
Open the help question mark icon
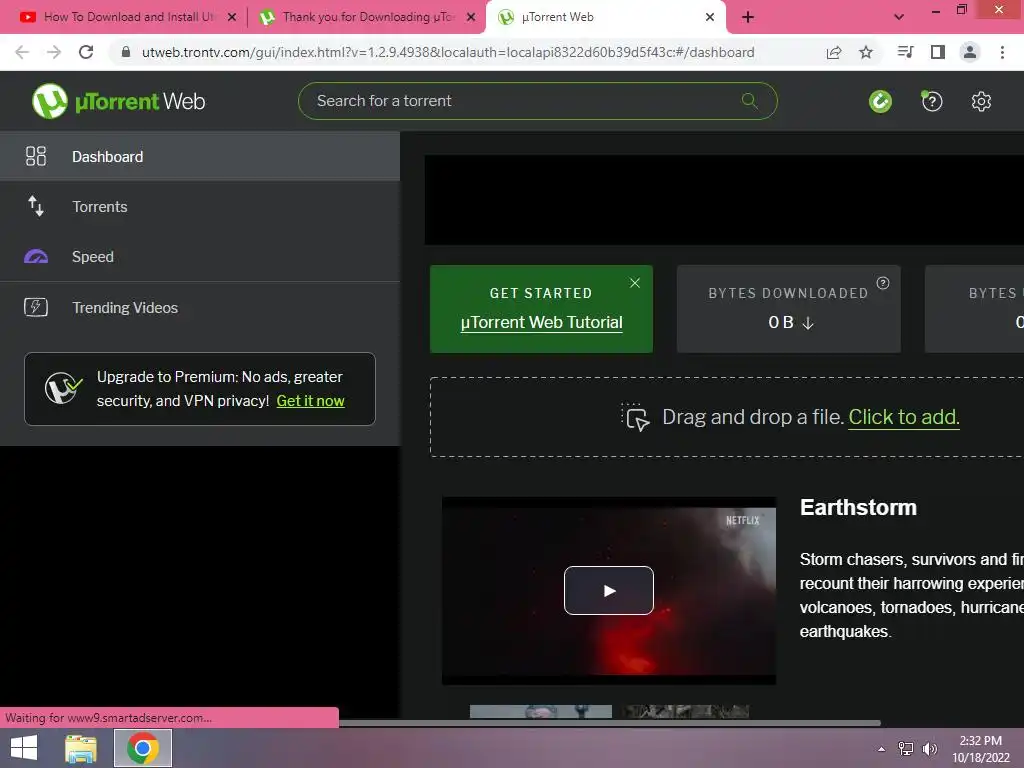point(932,101)
